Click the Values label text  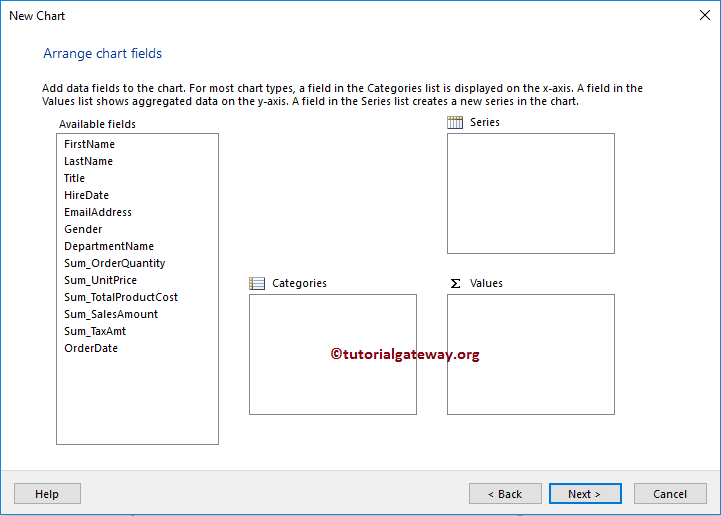pos(486,283)
